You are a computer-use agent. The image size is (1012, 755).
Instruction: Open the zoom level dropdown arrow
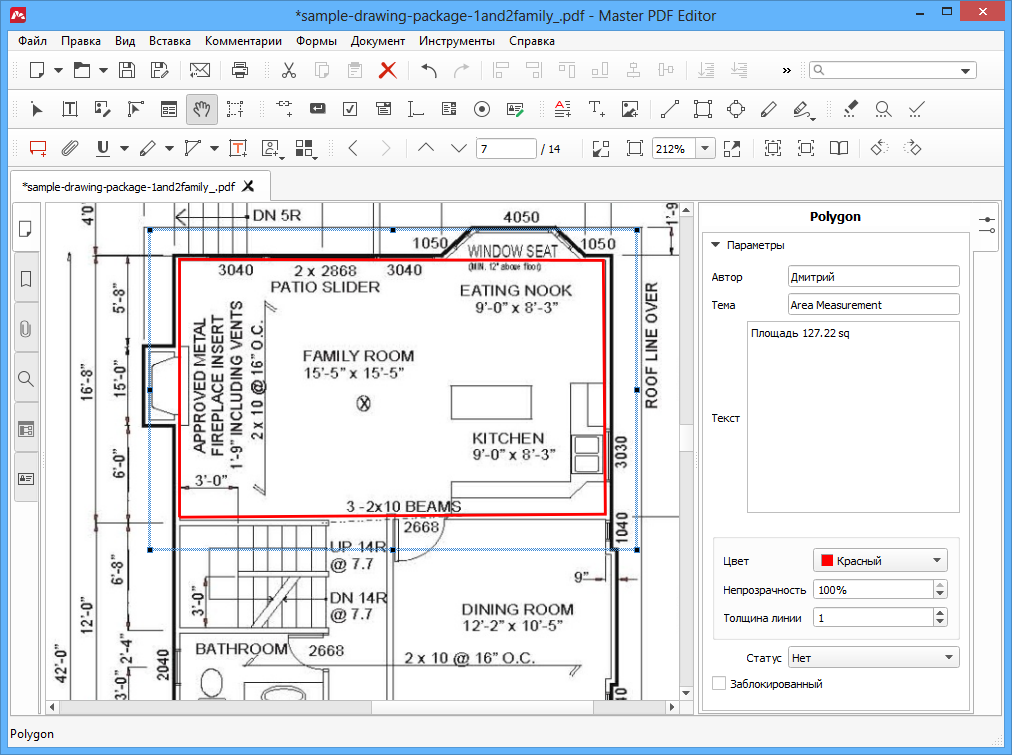pos(705,148)
